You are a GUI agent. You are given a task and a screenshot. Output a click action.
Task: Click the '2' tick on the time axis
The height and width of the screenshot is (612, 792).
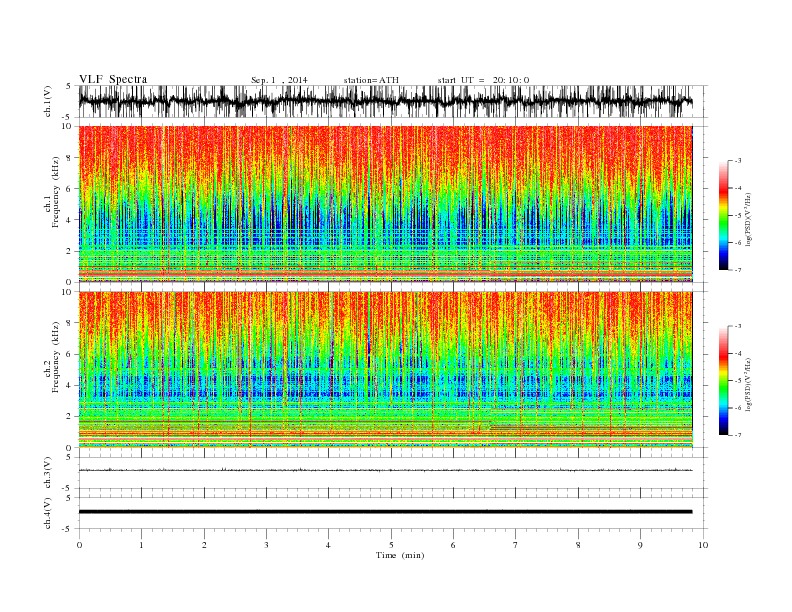(x=204, y=545)
